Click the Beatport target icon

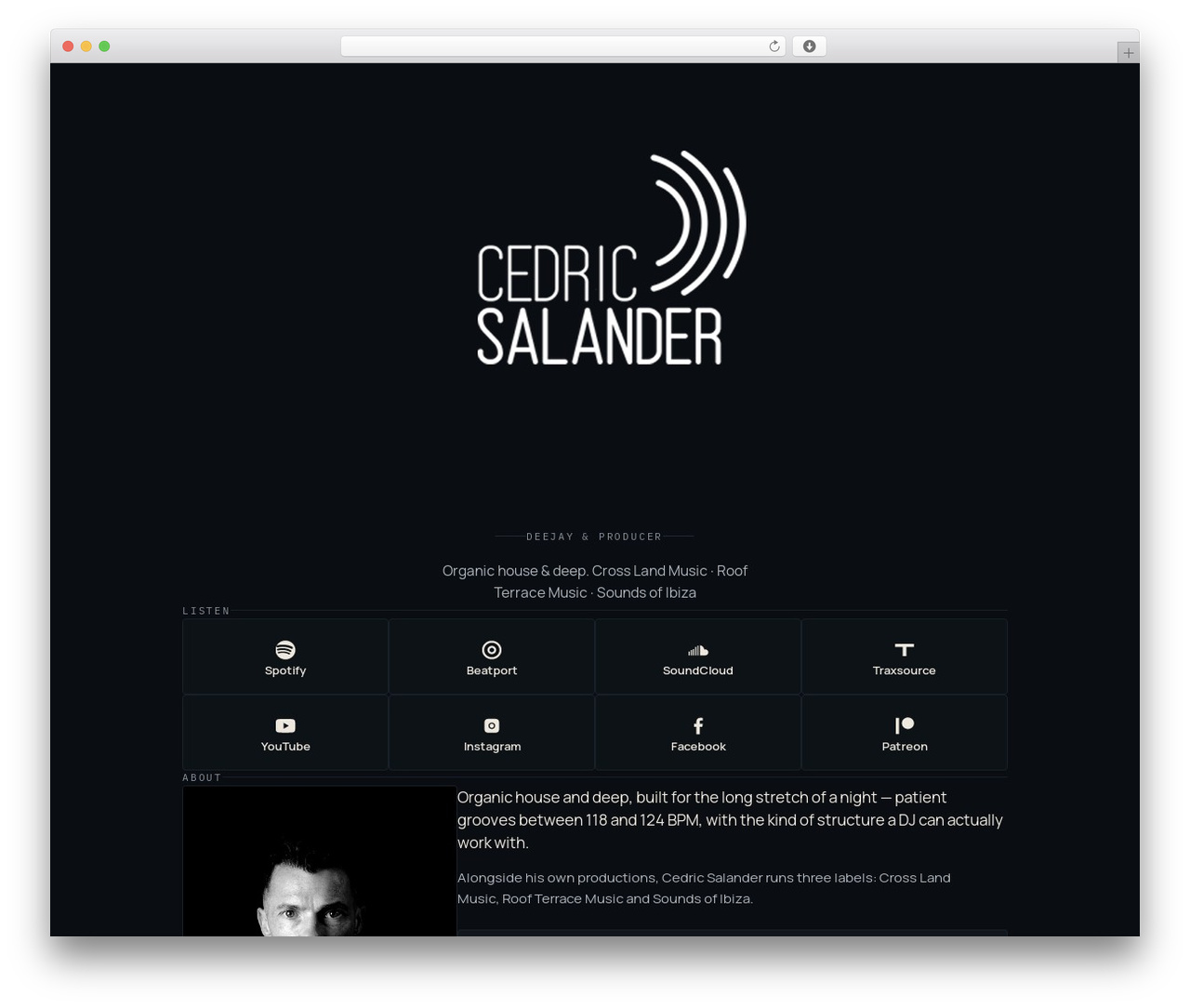tap(492, 649)
